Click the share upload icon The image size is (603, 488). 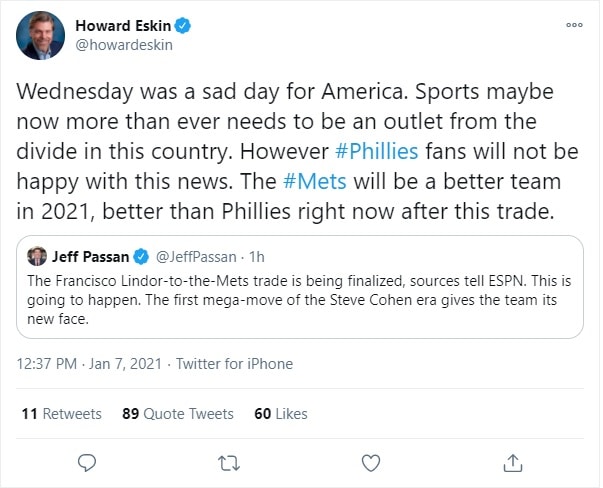click(x=513, y=462)
